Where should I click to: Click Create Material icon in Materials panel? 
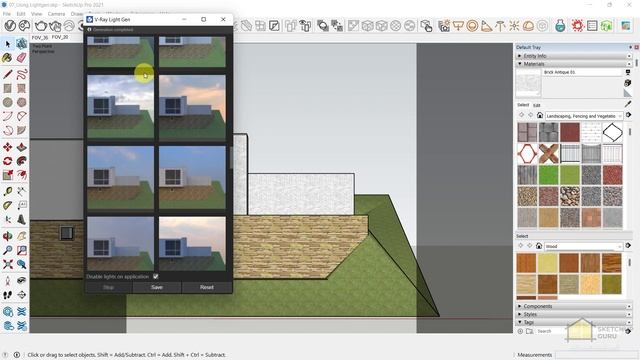(628, 83)
